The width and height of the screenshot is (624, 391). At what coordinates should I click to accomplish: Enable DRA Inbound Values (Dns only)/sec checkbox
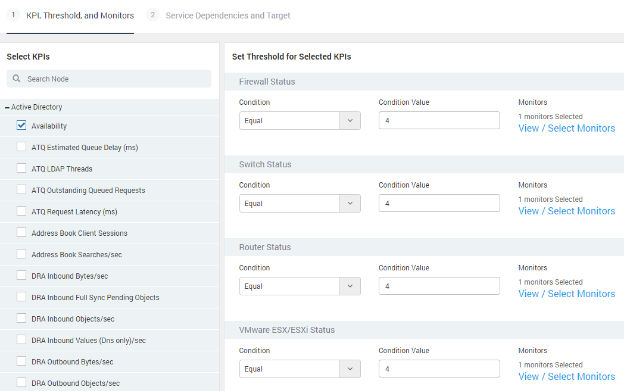(x=21, y=340)
